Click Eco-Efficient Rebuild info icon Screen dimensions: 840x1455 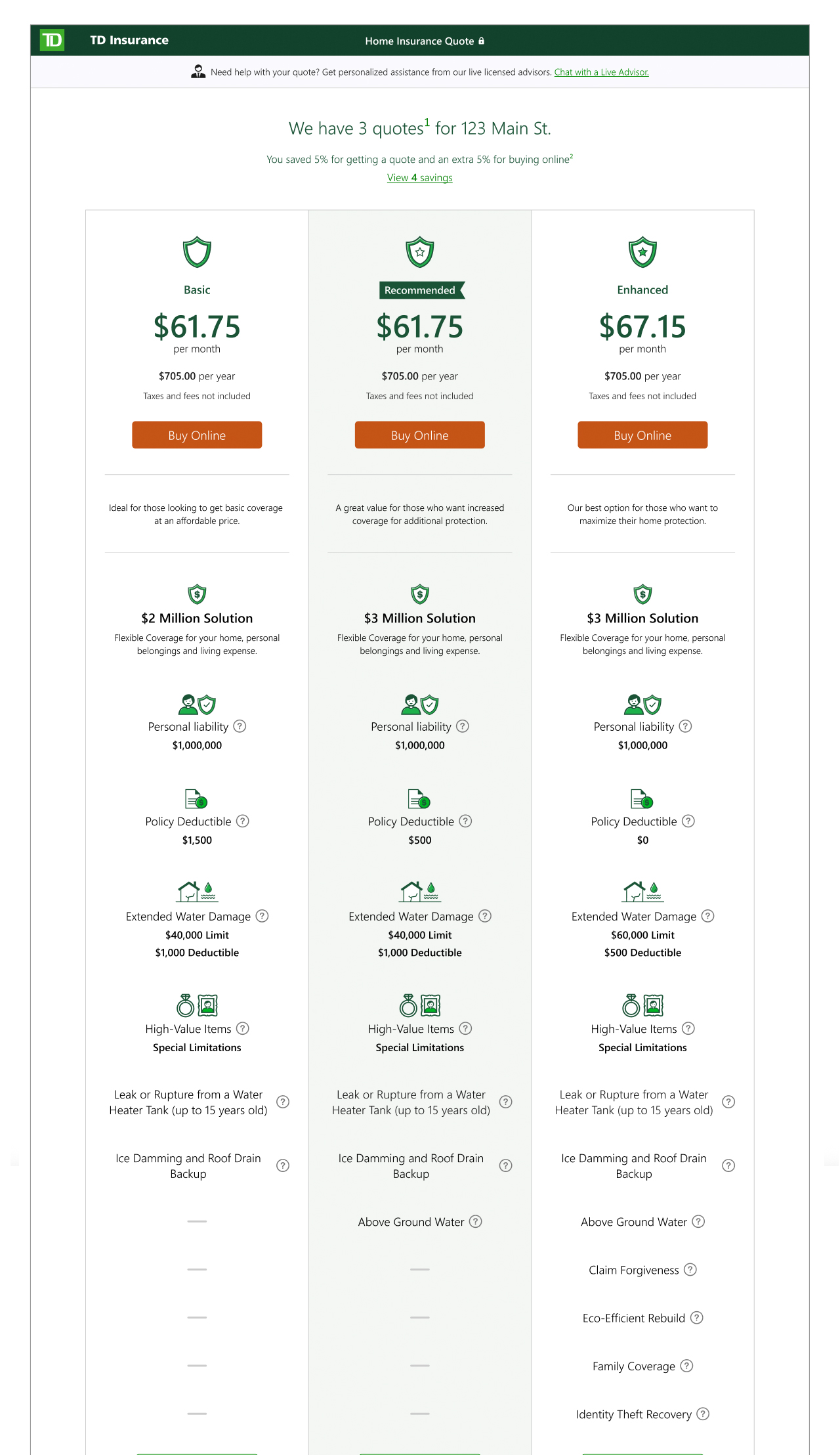pos(697,1318)
